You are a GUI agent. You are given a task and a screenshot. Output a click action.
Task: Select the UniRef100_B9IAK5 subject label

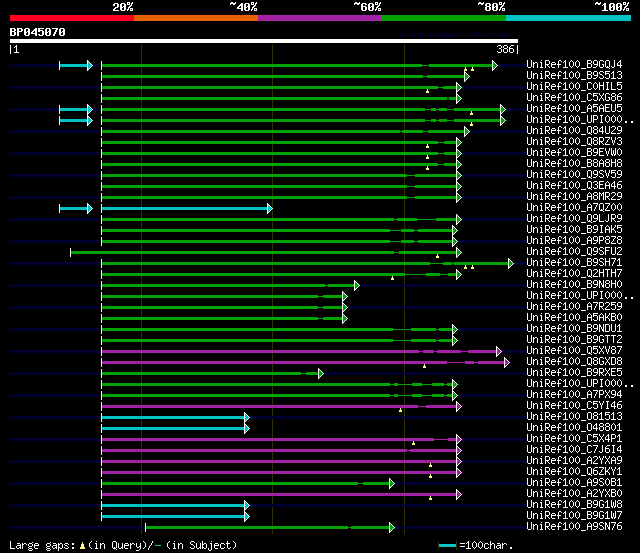pyautogui.click(x=574, y=230)
